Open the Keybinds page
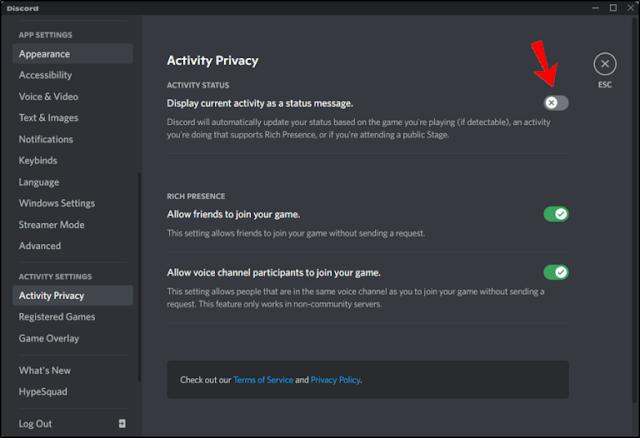Screen dimensions: 640x438 [73, 160]
